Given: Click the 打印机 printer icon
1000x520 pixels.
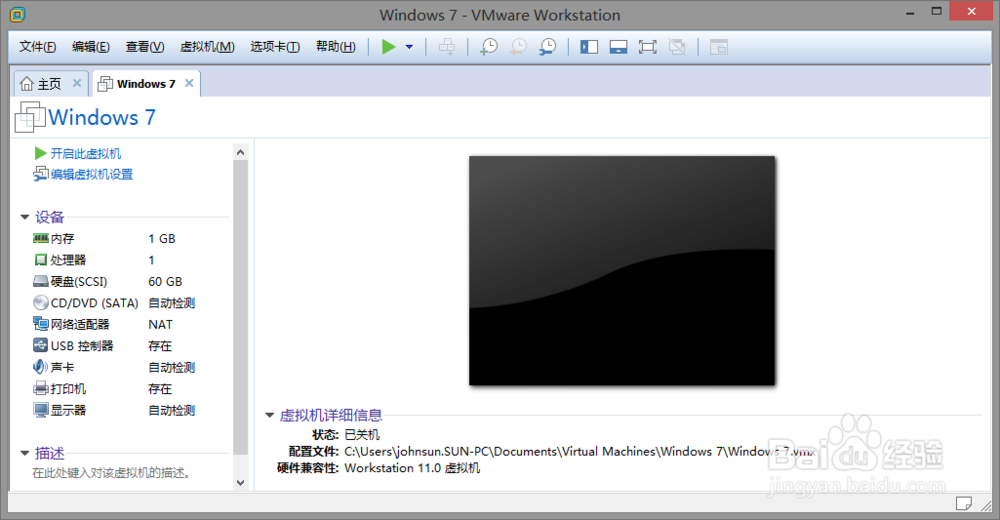Looking at the screenshot, I should (x=41, y=388).
